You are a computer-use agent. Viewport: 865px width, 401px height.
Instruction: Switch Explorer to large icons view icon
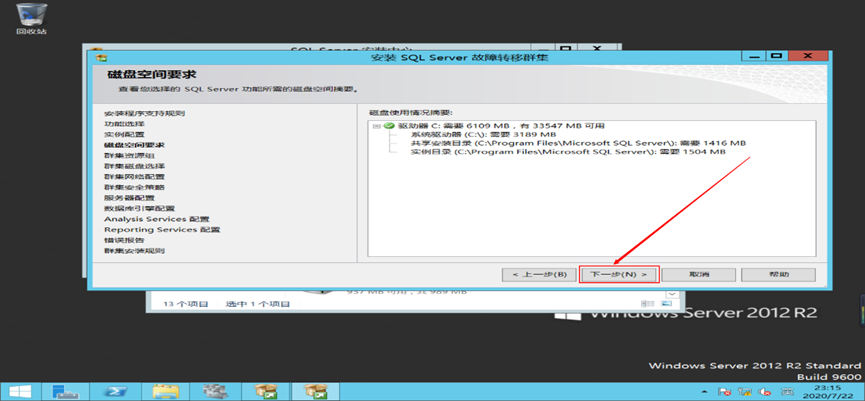click(666, 304)
